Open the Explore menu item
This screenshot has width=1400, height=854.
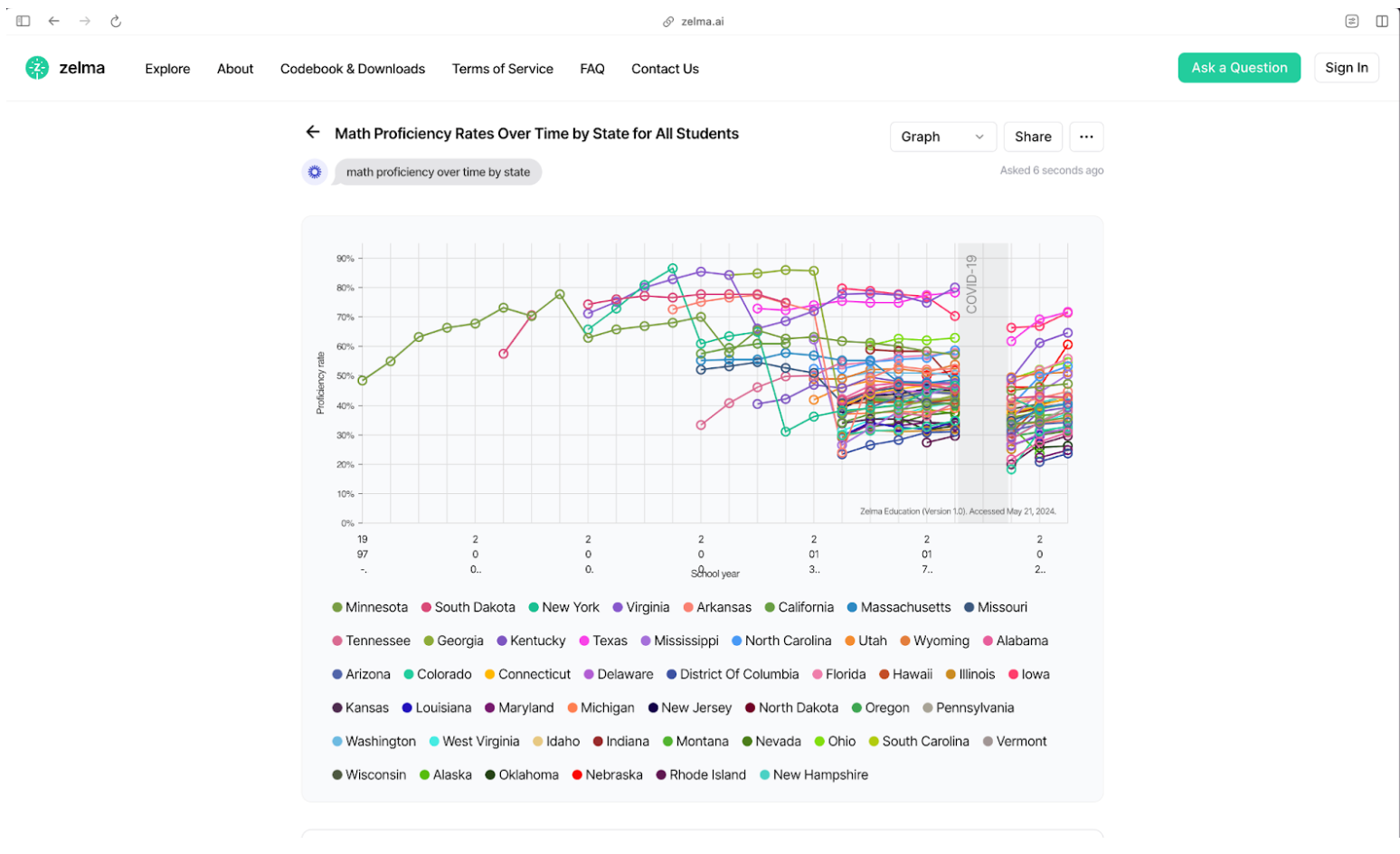coord(167,69)
